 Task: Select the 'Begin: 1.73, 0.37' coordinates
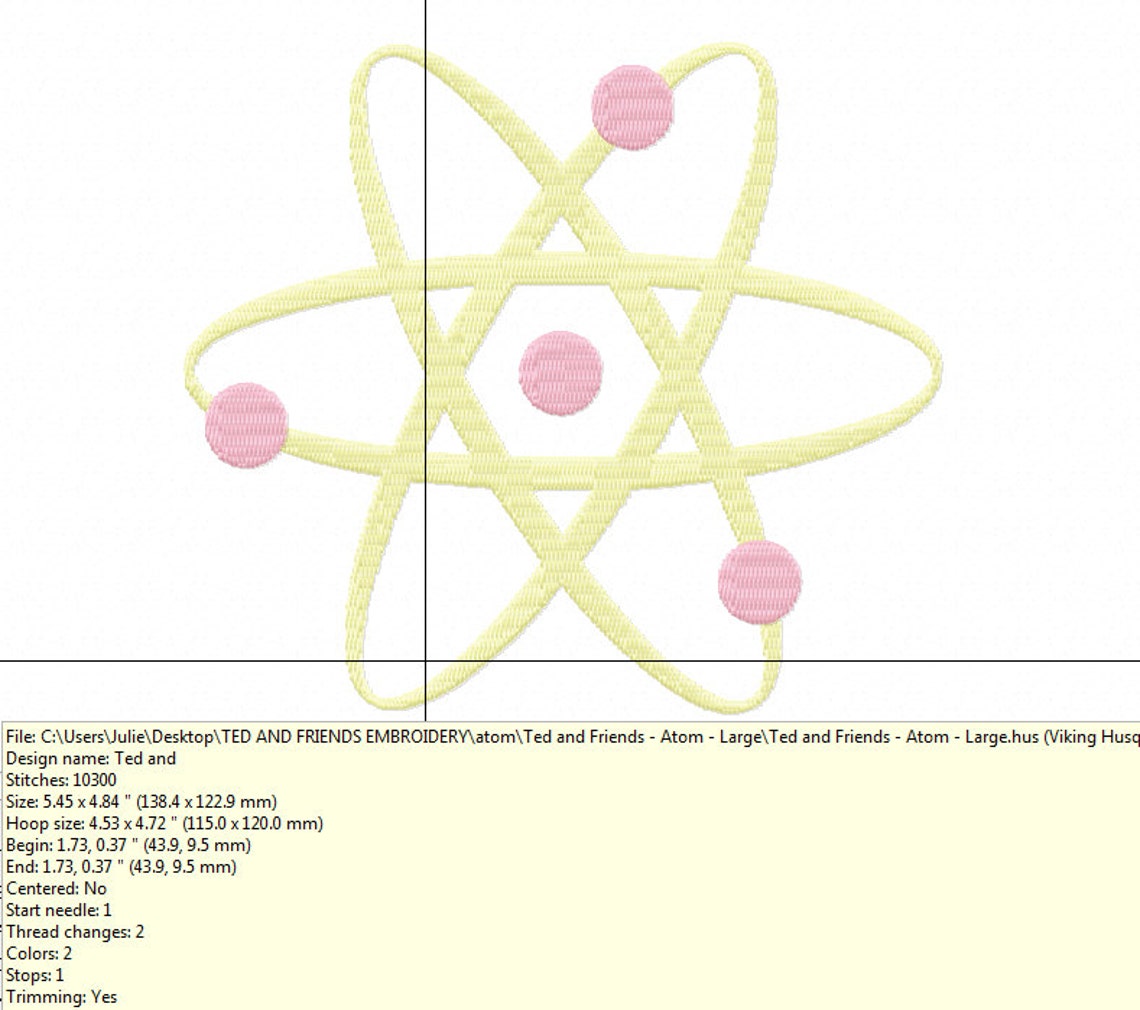[130, 845]
